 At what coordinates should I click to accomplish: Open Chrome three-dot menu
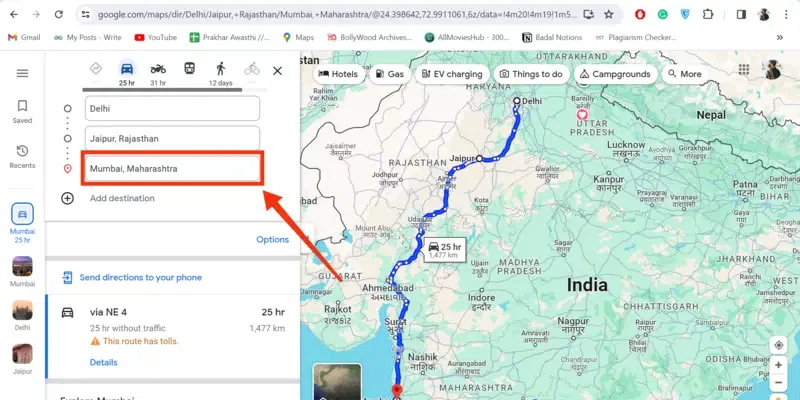coord(786,14)
